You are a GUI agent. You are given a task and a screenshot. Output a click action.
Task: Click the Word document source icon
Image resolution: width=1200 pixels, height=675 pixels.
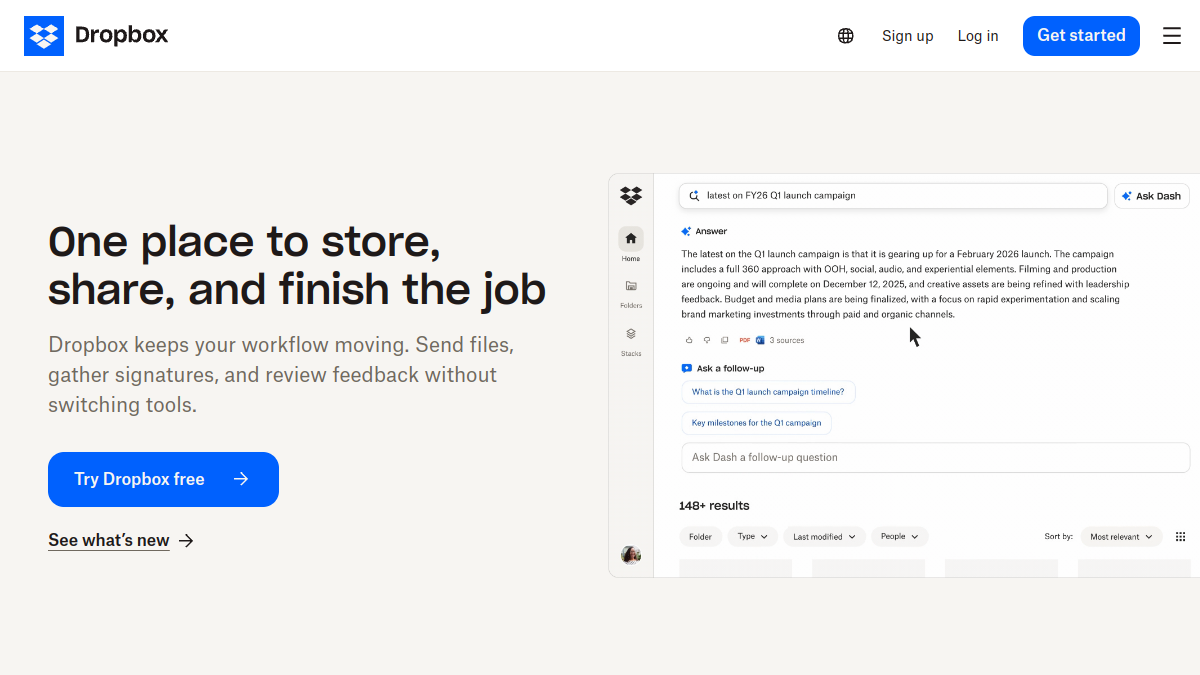click(760, 340)
